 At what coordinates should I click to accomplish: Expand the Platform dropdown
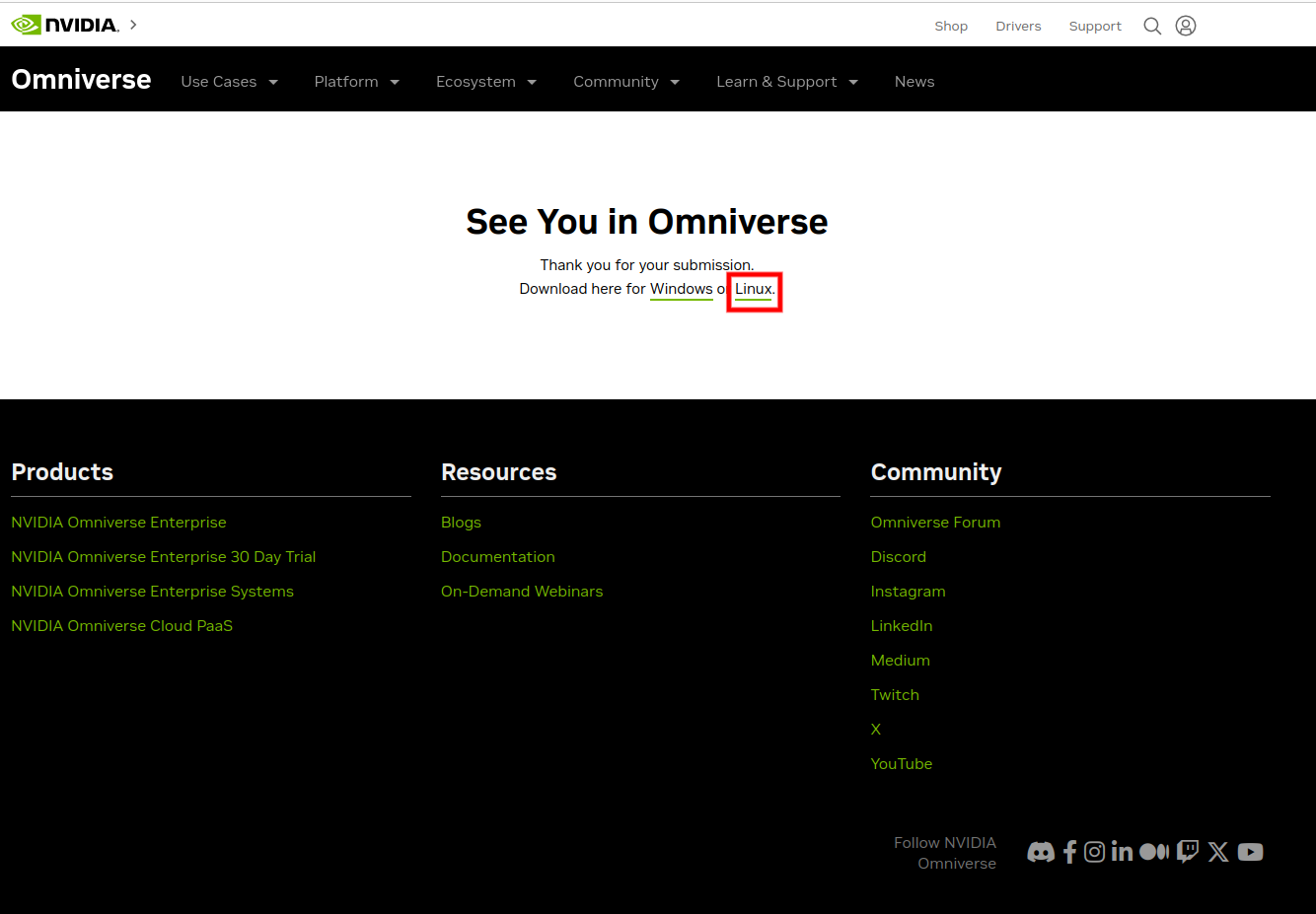click(356, 82)
